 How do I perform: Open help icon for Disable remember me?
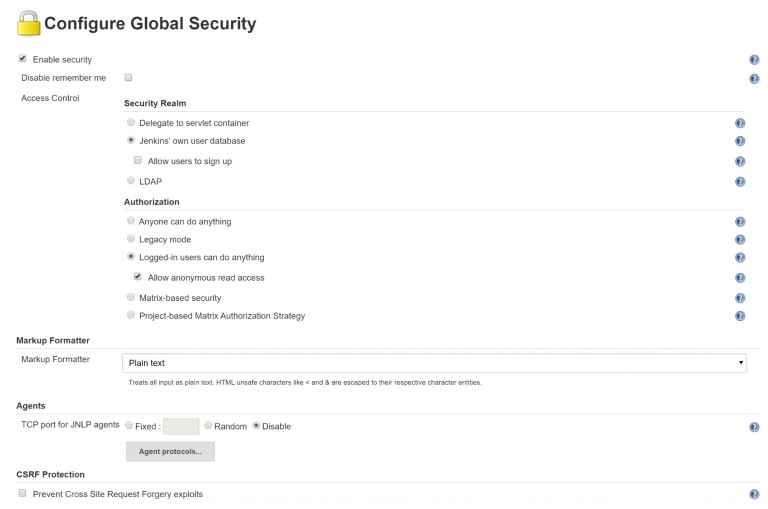pos(754,78)
